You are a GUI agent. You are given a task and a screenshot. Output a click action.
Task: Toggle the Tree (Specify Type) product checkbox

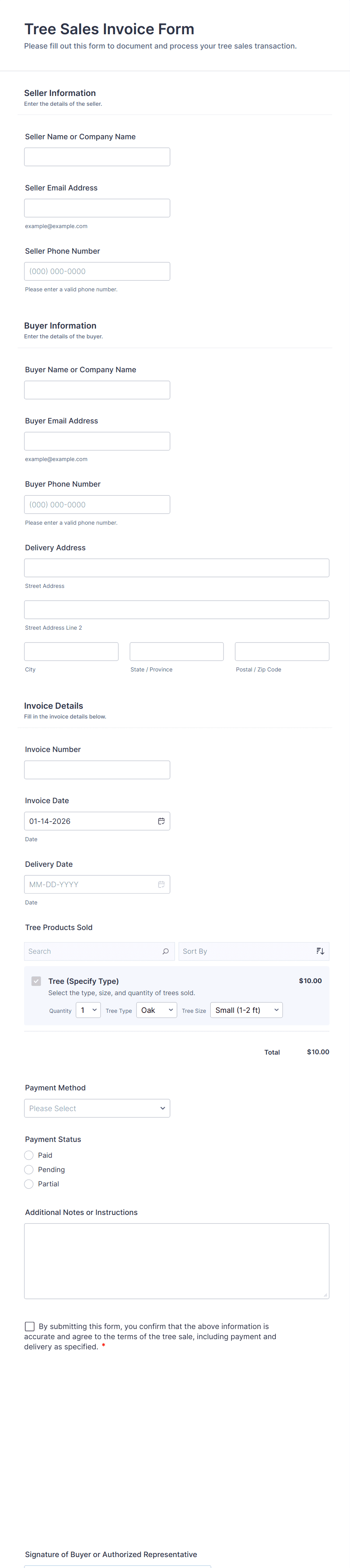click(37, 981)
